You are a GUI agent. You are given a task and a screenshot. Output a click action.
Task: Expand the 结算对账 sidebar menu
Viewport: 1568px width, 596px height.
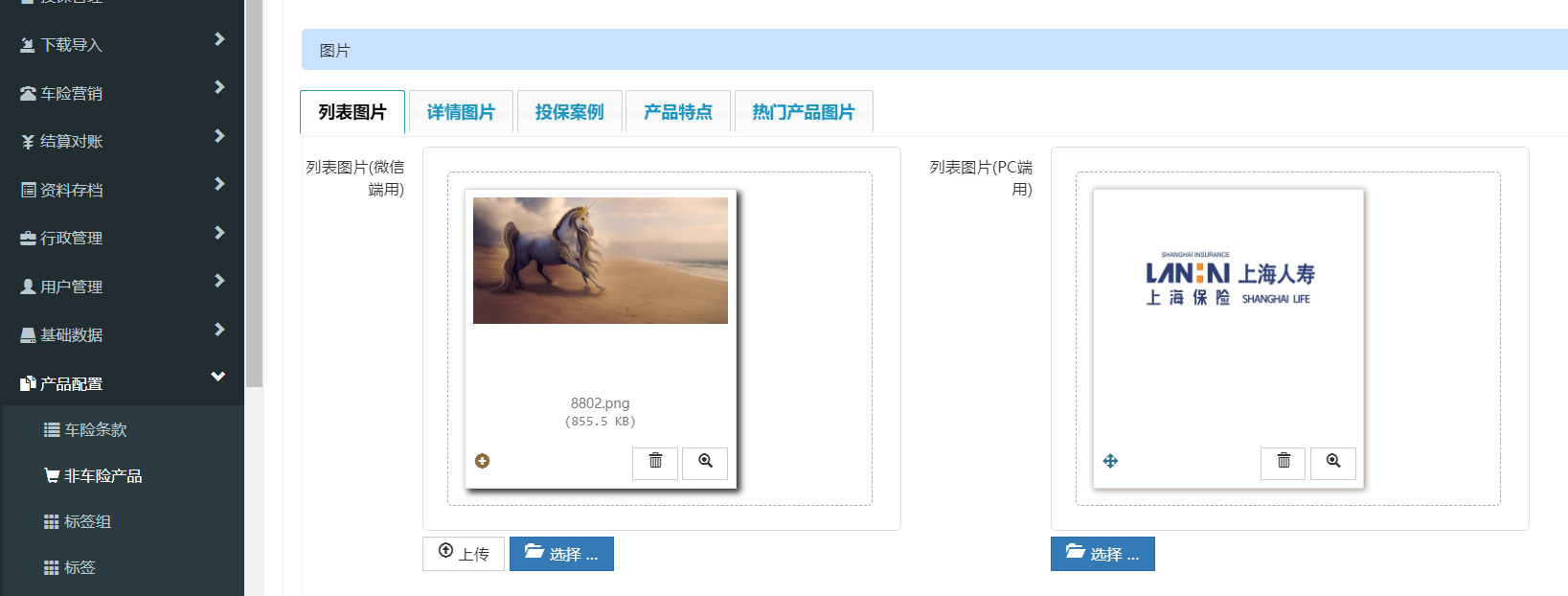tap(123, 141)
